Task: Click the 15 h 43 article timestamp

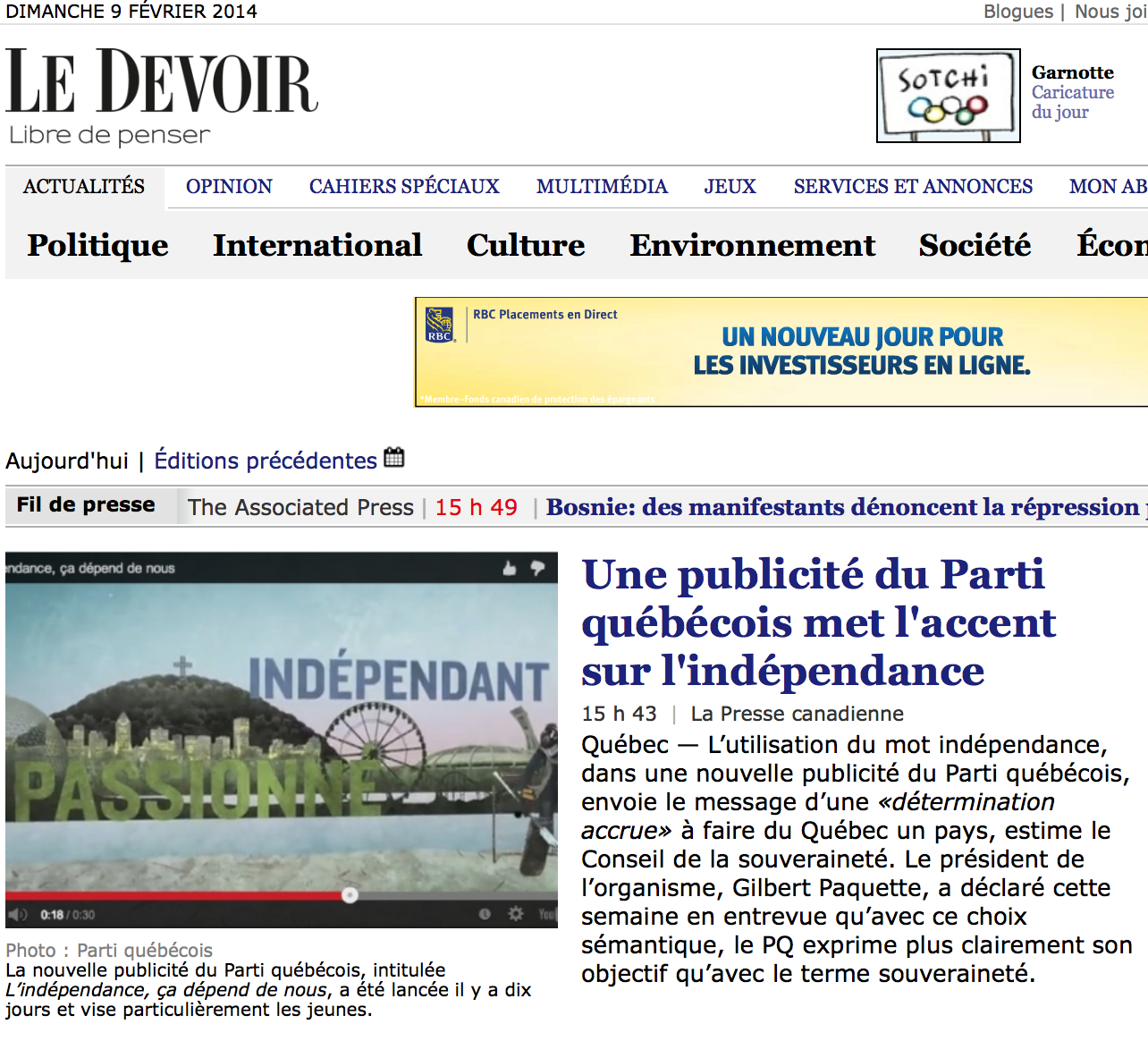Action: [x=619, y=714]
